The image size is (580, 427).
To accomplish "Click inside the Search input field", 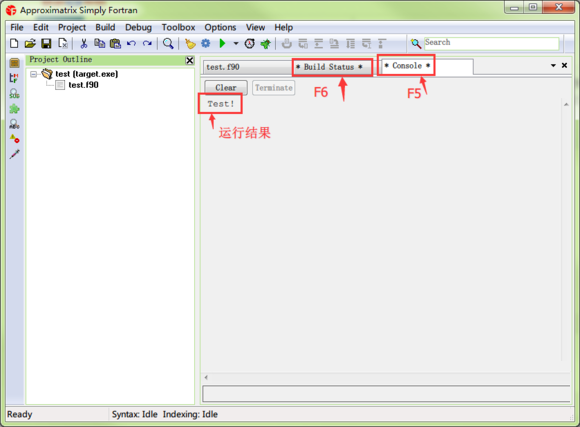I will pyautogui.click(x=491, y=43).
